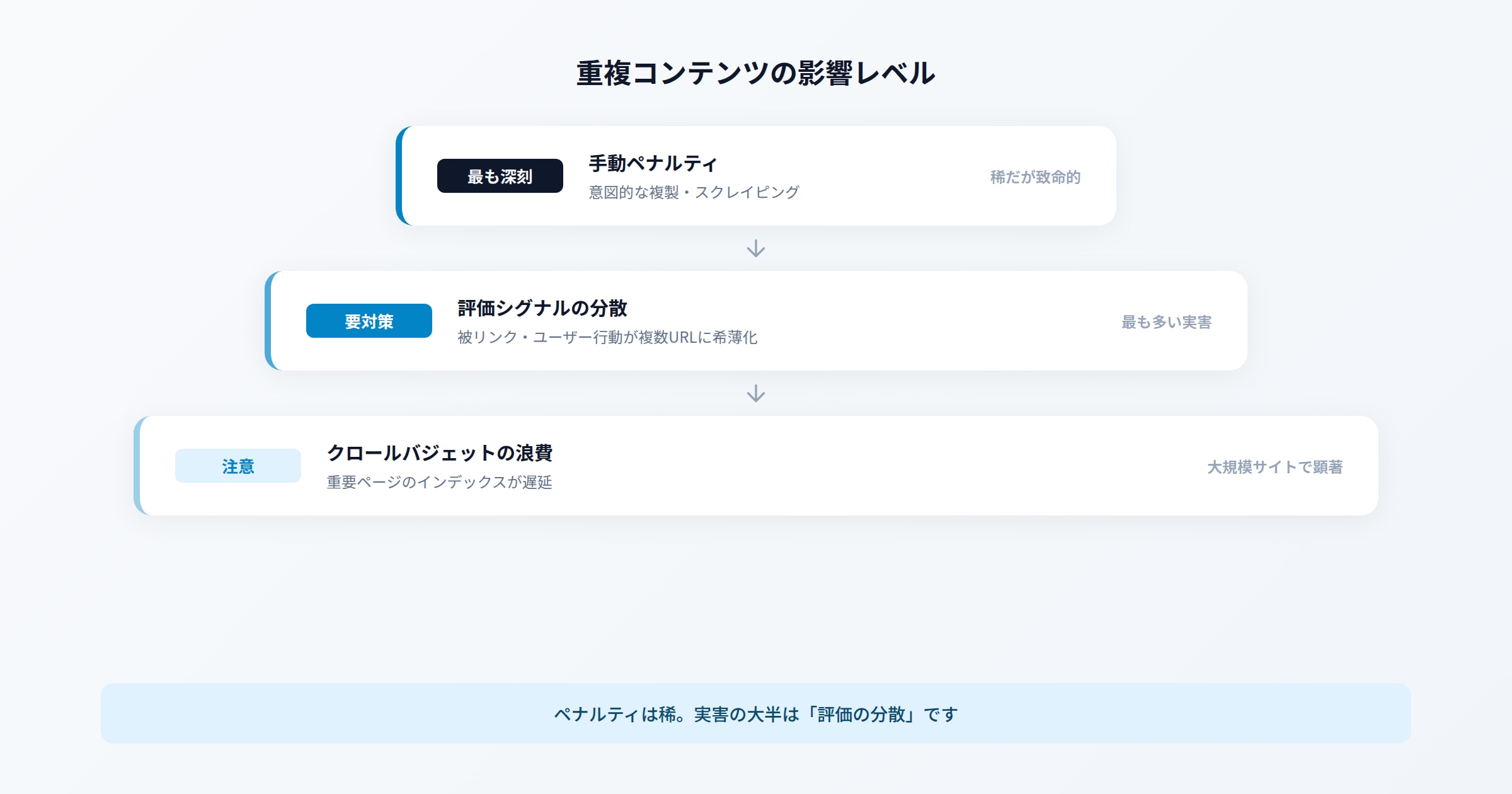The height and width of the screenshot is (794, 1512).
Task: Click empty area of the クロールバジェット card
Action: pos(882,466)
